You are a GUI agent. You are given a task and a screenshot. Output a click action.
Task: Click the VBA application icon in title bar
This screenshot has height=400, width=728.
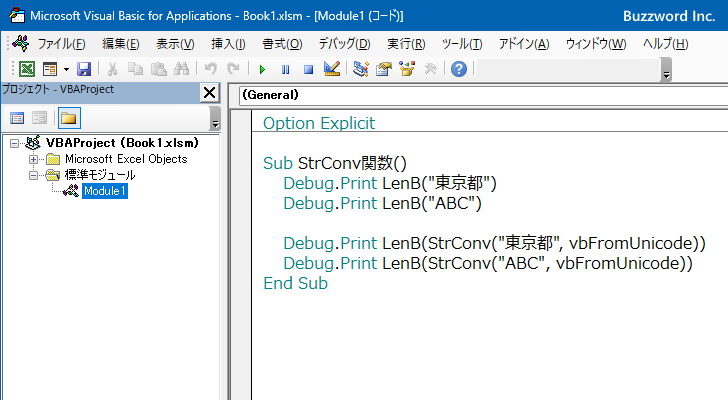click(17, 15)
